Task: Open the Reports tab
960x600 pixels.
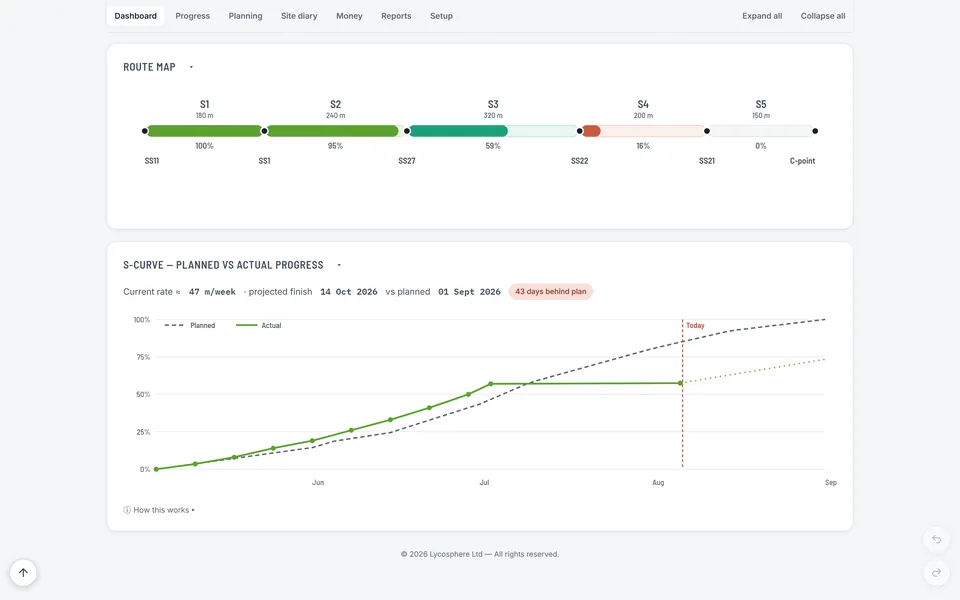Action: pyautogui.click(x=396, y=16)
